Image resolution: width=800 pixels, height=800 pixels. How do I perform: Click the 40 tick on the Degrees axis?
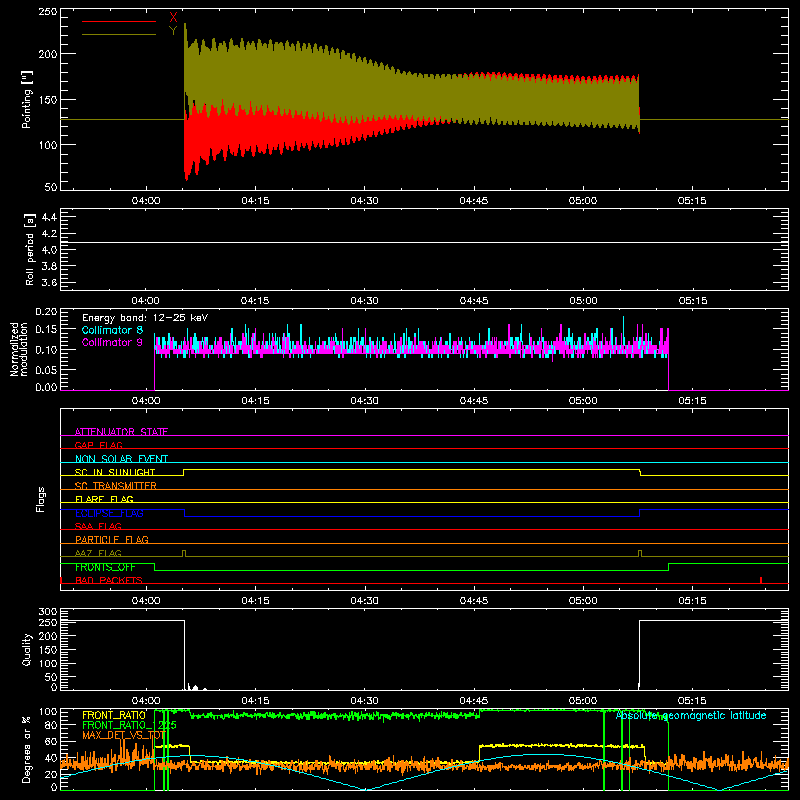[51, 758]
